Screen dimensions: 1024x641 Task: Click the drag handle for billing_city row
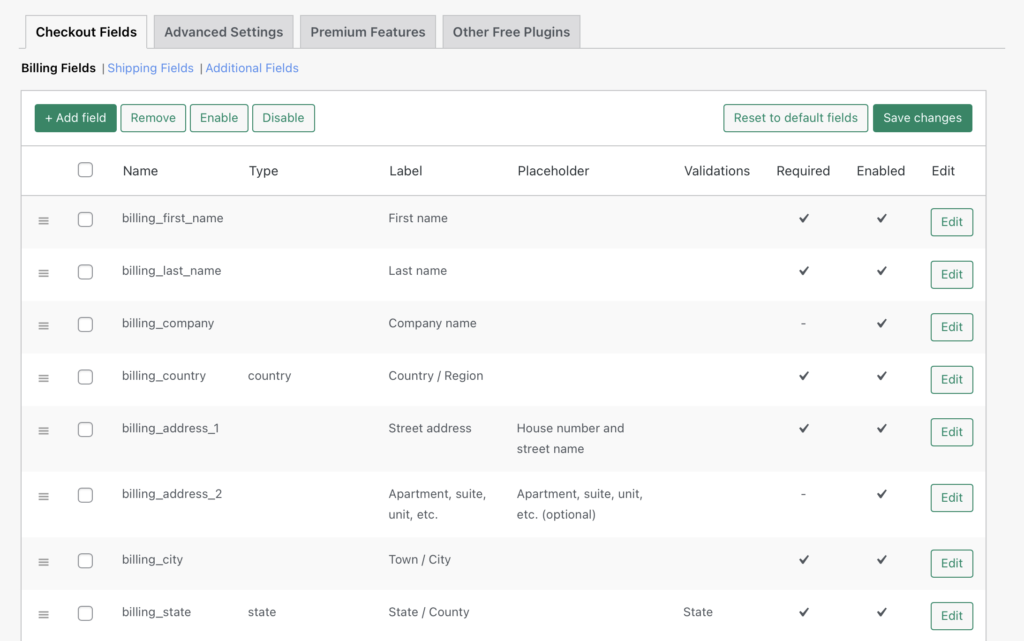click(x=43, y=562)
